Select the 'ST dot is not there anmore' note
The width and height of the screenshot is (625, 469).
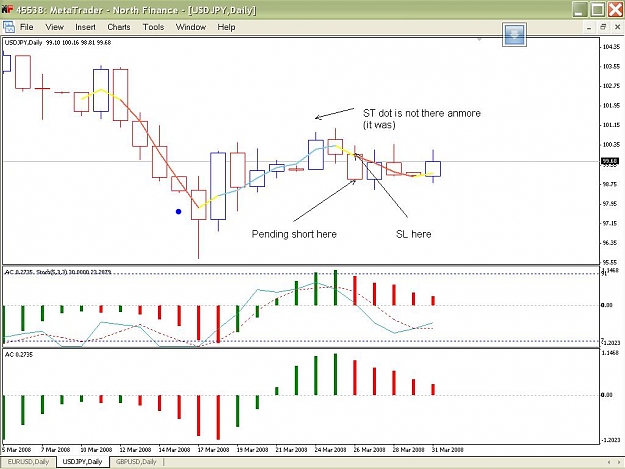422,119
